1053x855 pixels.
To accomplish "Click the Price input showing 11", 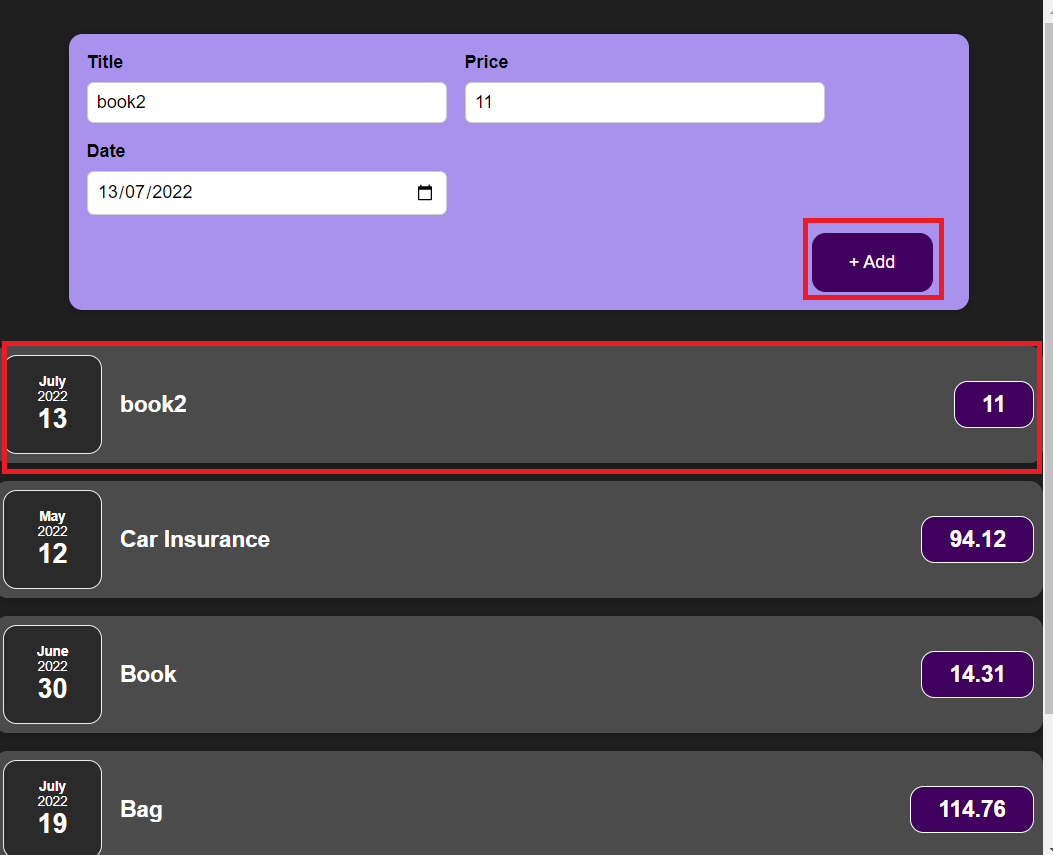I will coord(644,102).
